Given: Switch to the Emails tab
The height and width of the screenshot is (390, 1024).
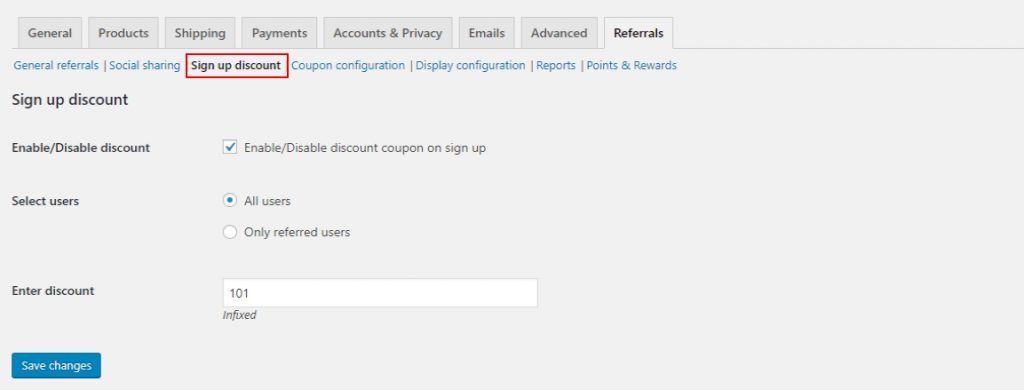Looking at the screenshot, I should (x=487, y=33).
